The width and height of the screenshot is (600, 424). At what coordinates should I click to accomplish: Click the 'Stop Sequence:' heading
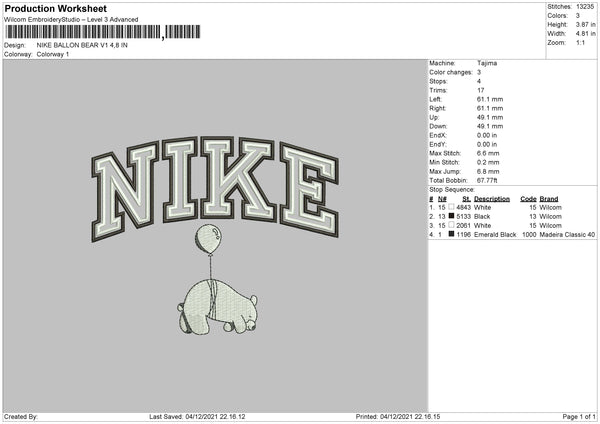coord(452,190)
